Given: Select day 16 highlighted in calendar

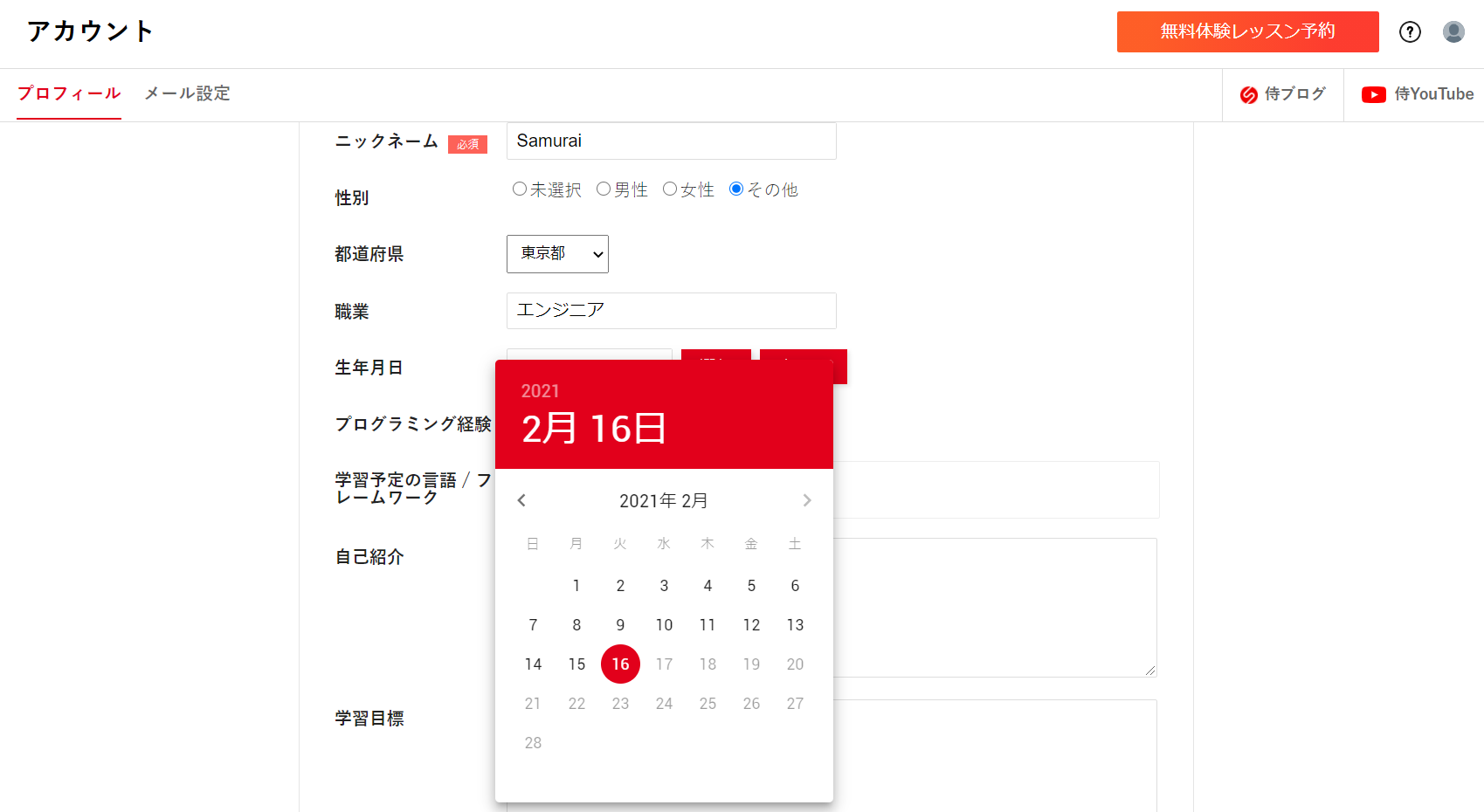Looking at the screenshot, I should 620,664.
